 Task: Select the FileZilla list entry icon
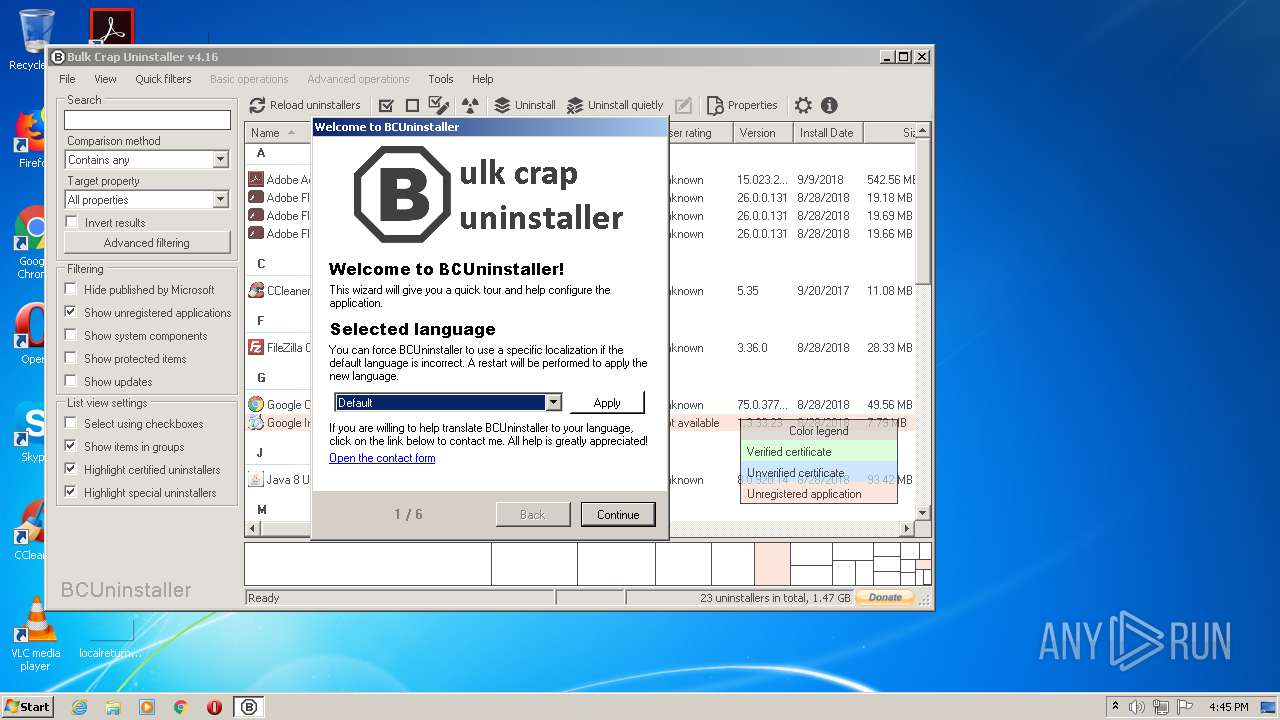[x=256, y=348]
